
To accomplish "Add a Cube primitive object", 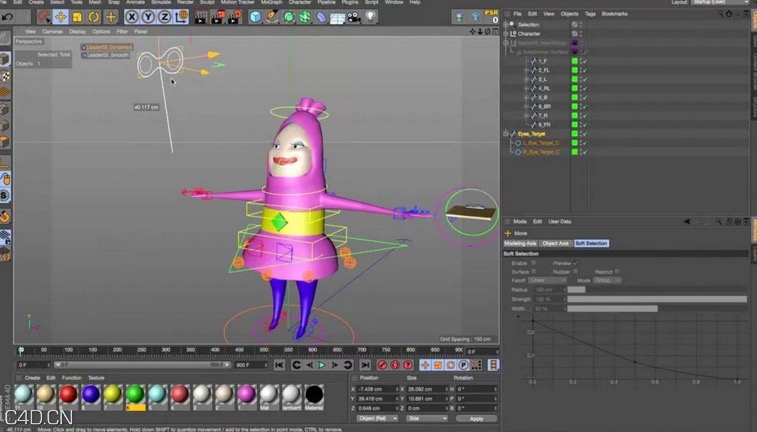I will click(255, 17).
